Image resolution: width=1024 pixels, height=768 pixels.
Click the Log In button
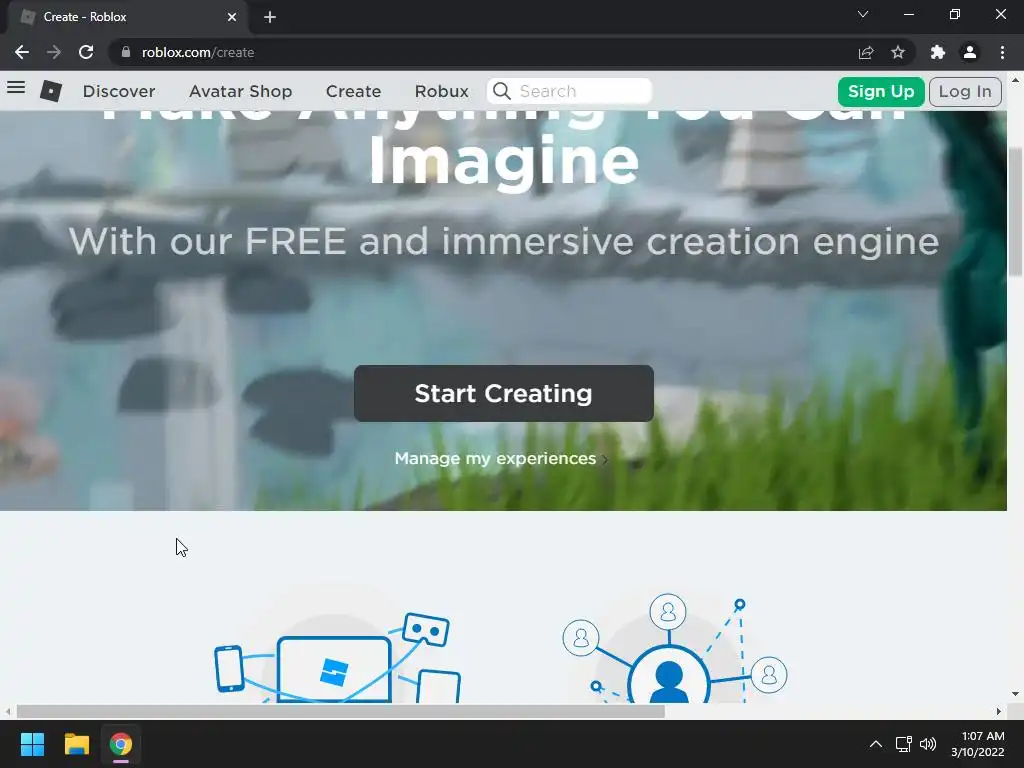tap(965, 91)
